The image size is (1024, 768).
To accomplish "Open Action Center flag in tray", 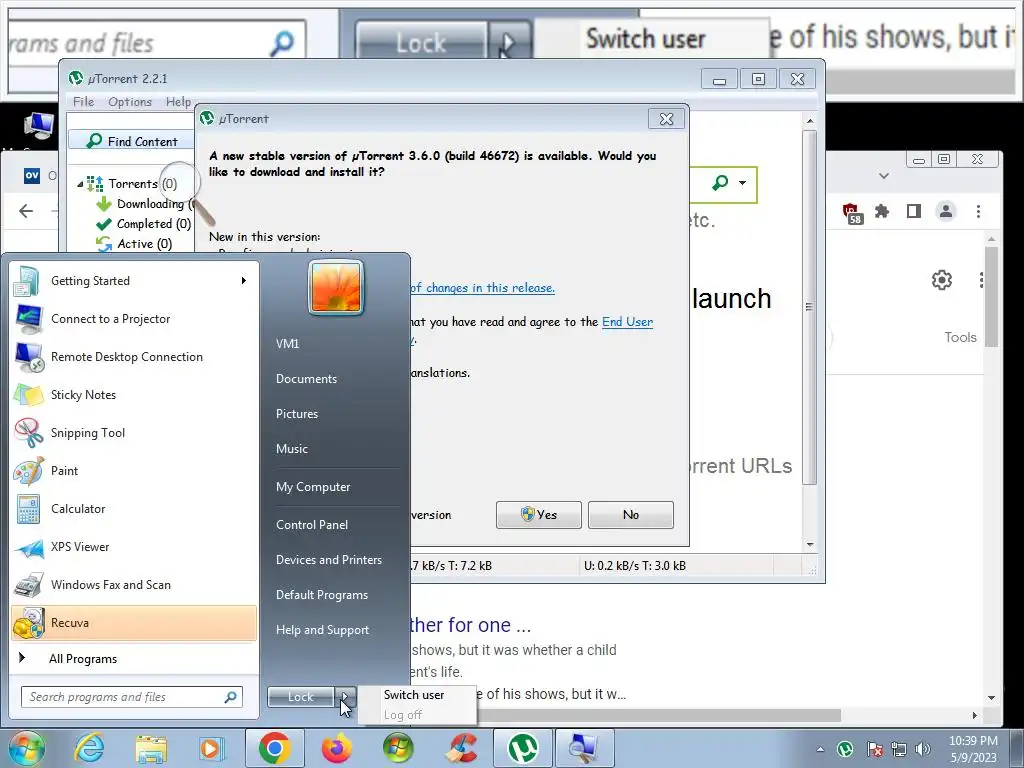I will (874, 748).
